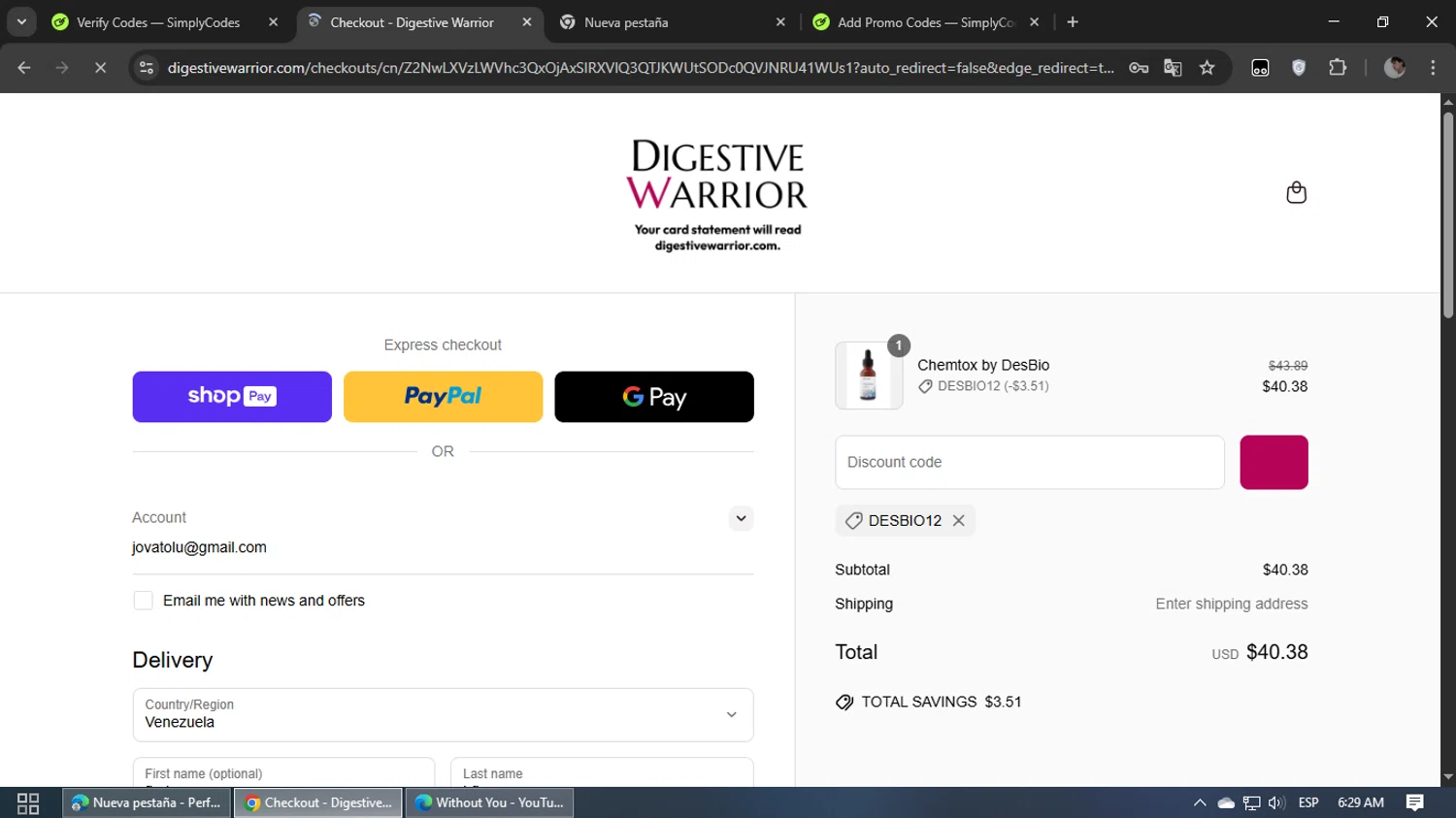Image resolution: width=1456 pixels, height=818 pixels.
Task: Open network tray icon
Action: 1252,802
